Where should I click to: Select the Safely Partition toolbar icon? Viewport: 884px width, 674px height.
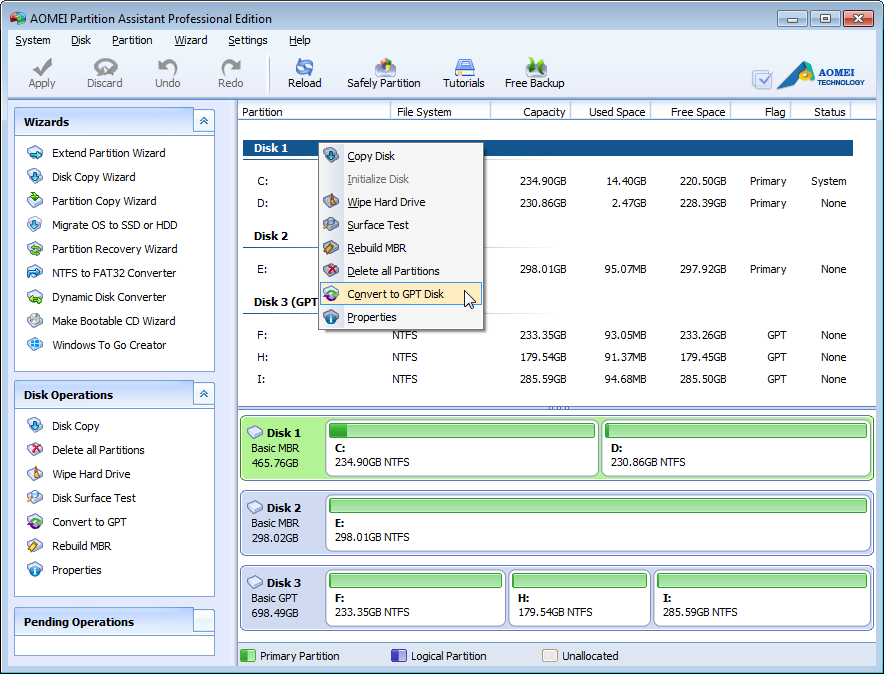coord(384,71)
